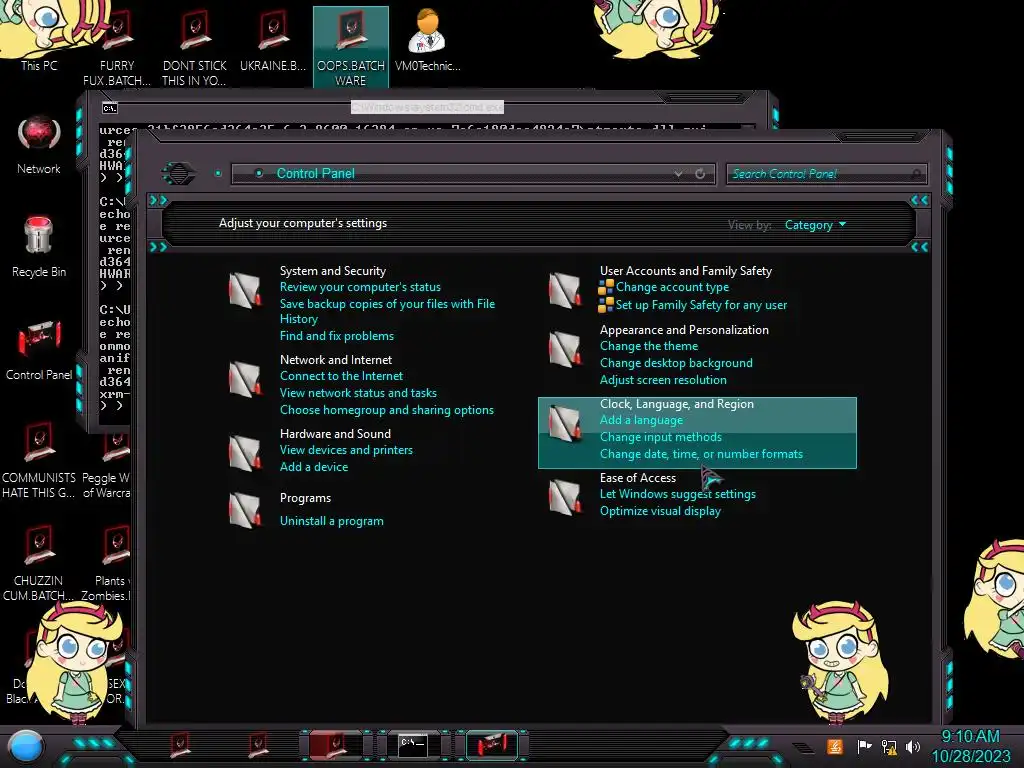Open Add a device link

pyautogui.click(x=313, y=467)
